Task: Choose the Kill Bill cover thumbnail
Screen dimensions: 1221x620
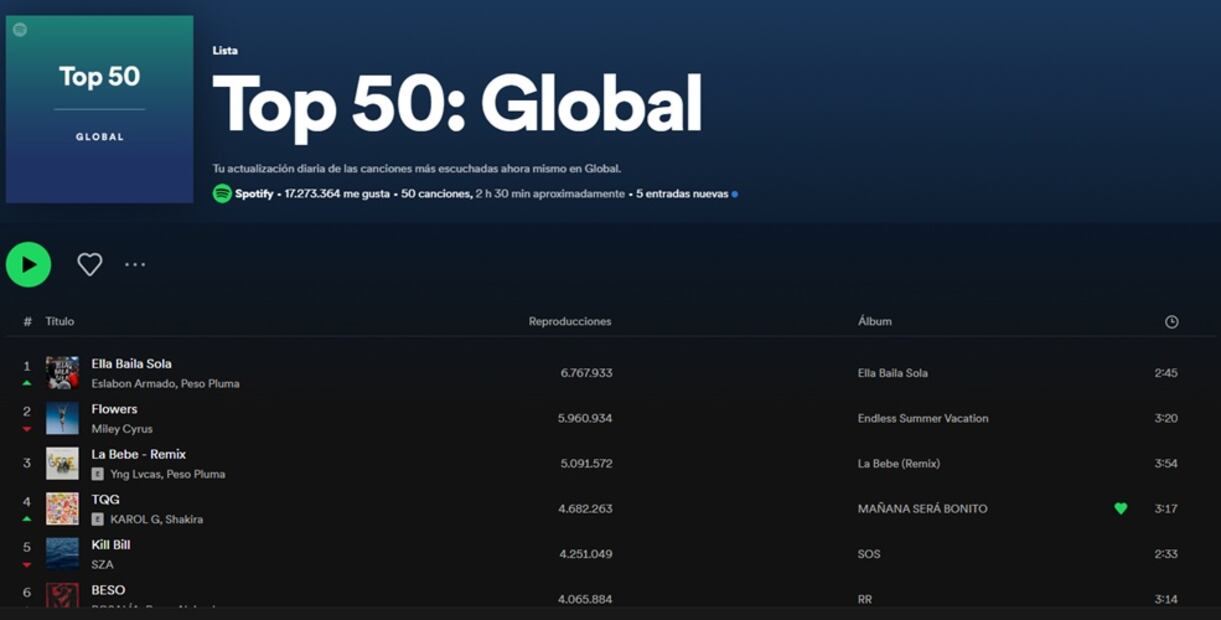Action: pyautogui.click(x=62, y=554)
